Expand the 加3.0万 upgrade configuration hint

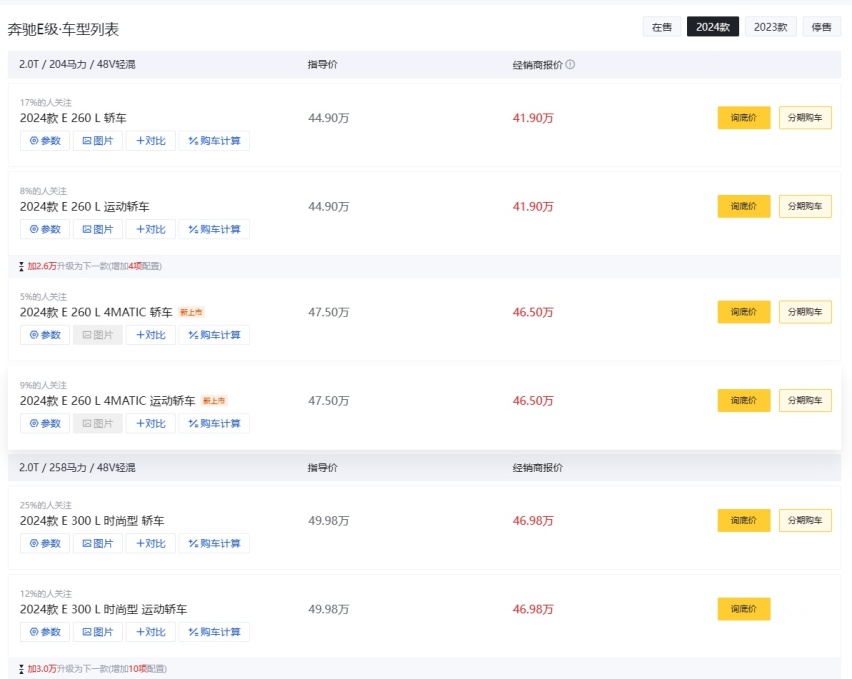(92, 668)
